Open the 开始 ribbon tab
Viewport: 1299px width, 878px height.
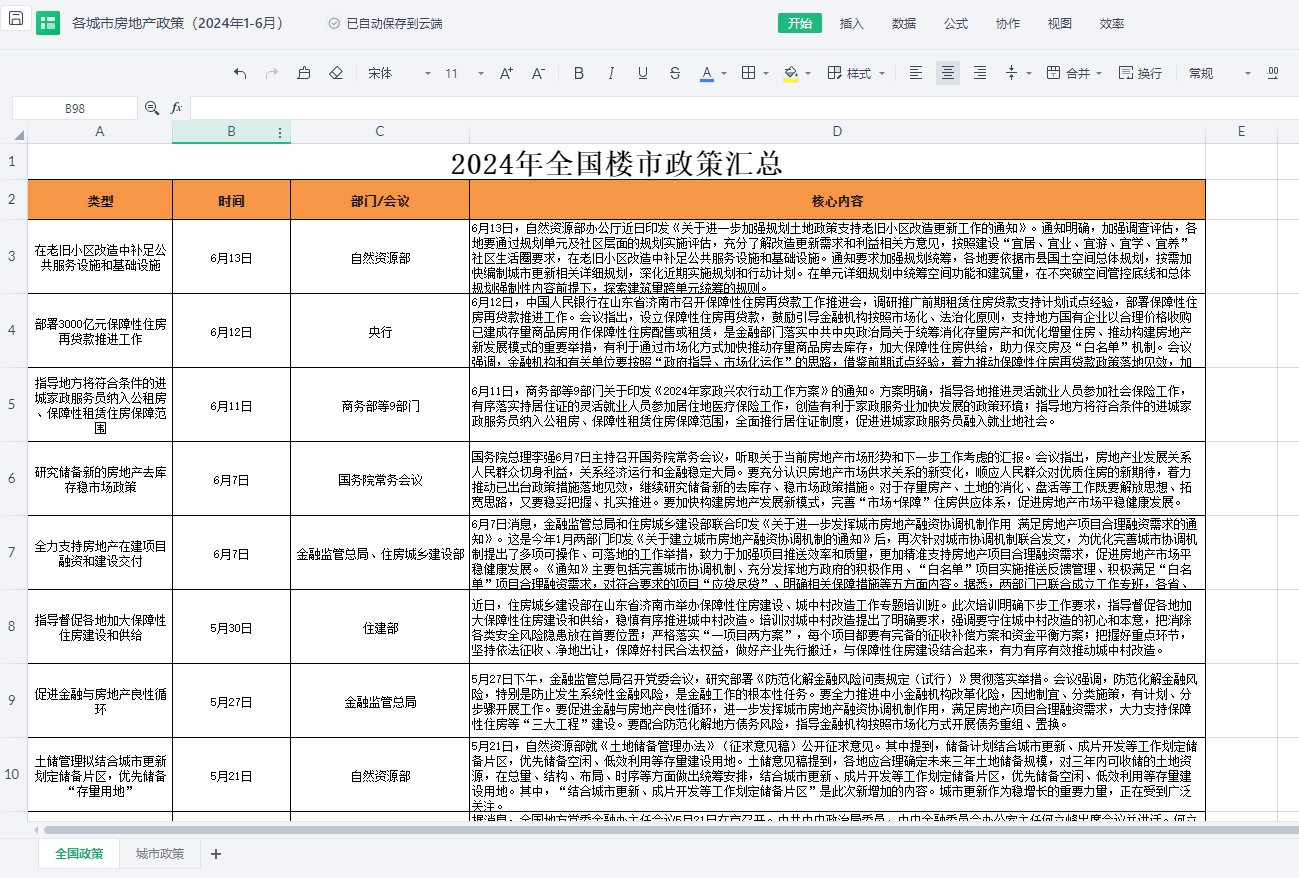tap(800, 23)
